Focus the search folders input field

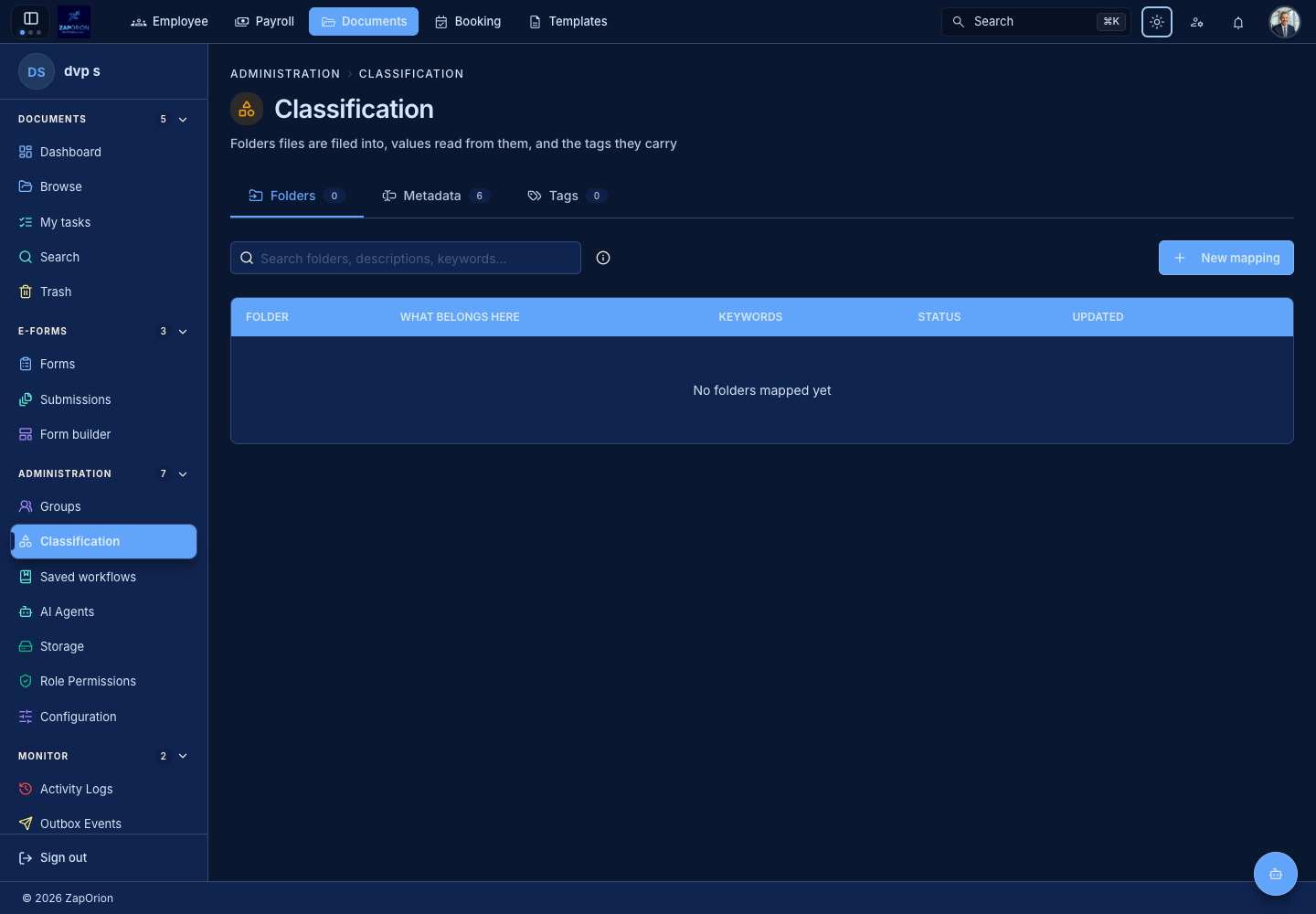point(406,258)
